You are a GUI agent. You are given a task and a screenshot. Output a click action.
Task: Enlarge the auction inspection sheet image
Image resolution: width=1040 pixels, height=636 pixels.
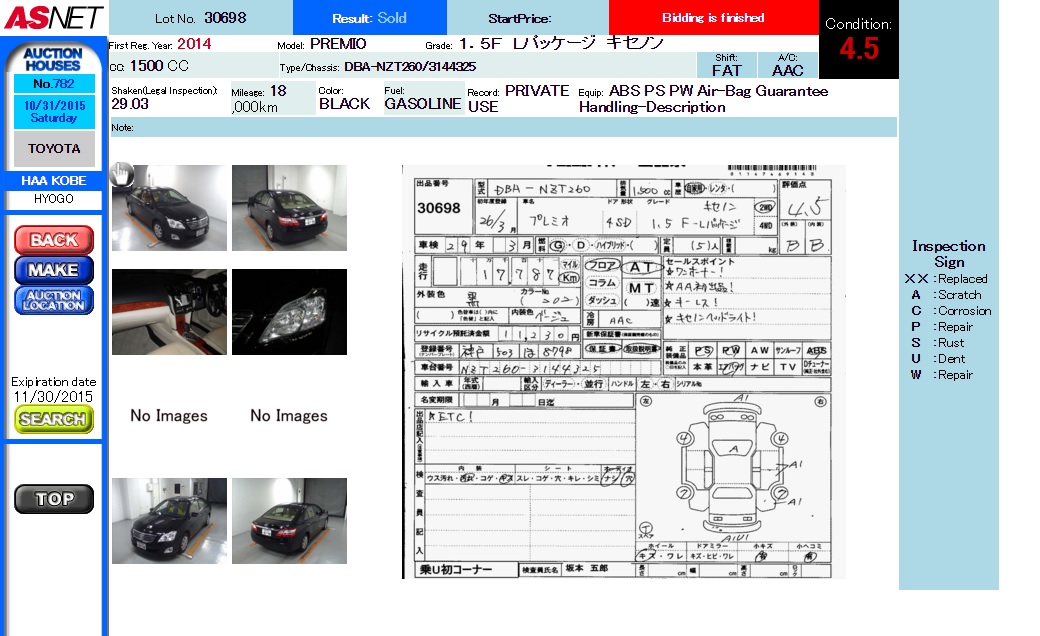(x=623, y=371)
